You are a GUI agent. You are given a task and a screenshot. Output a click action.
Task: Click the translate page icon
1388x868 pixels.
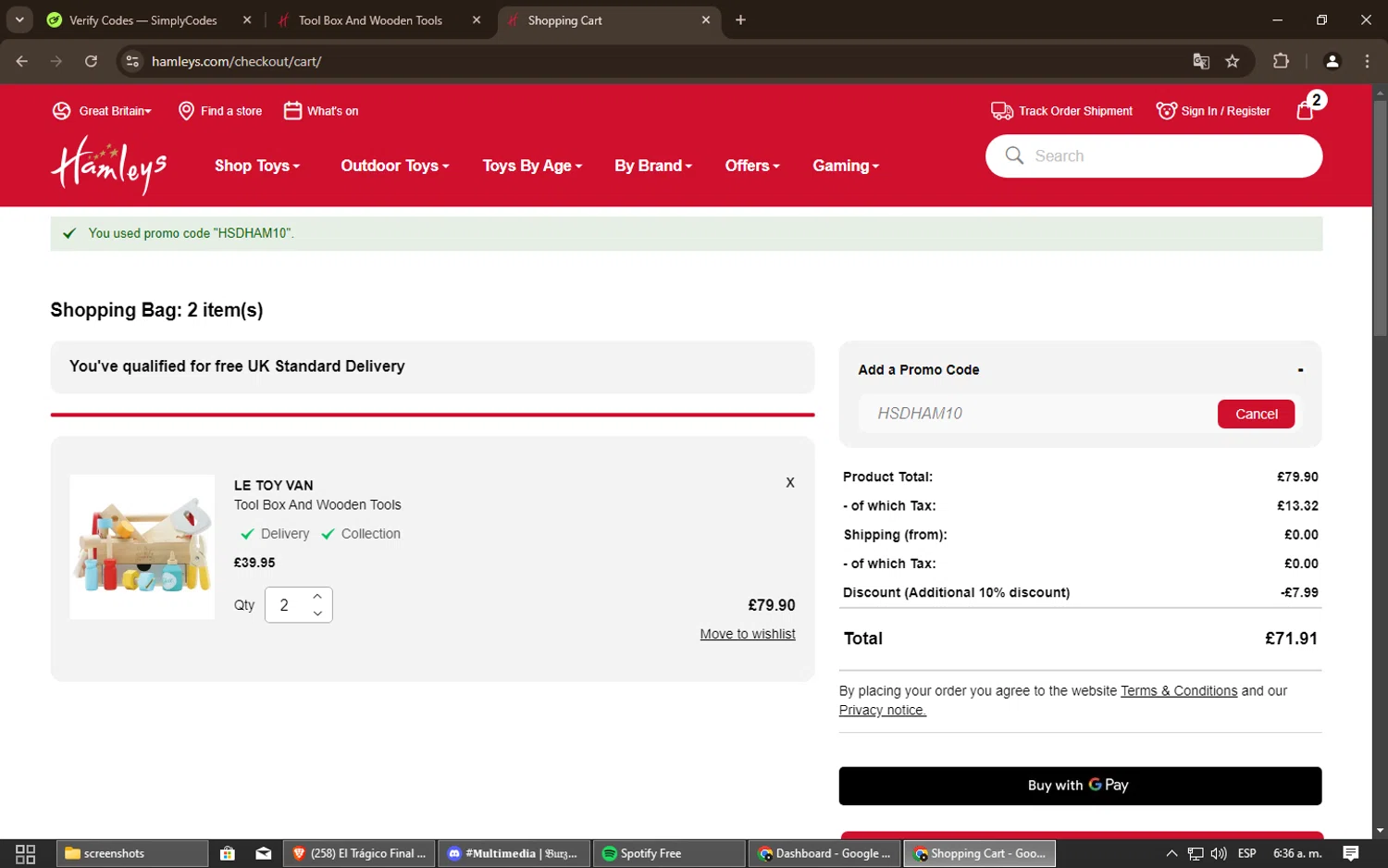point(1201,61)
